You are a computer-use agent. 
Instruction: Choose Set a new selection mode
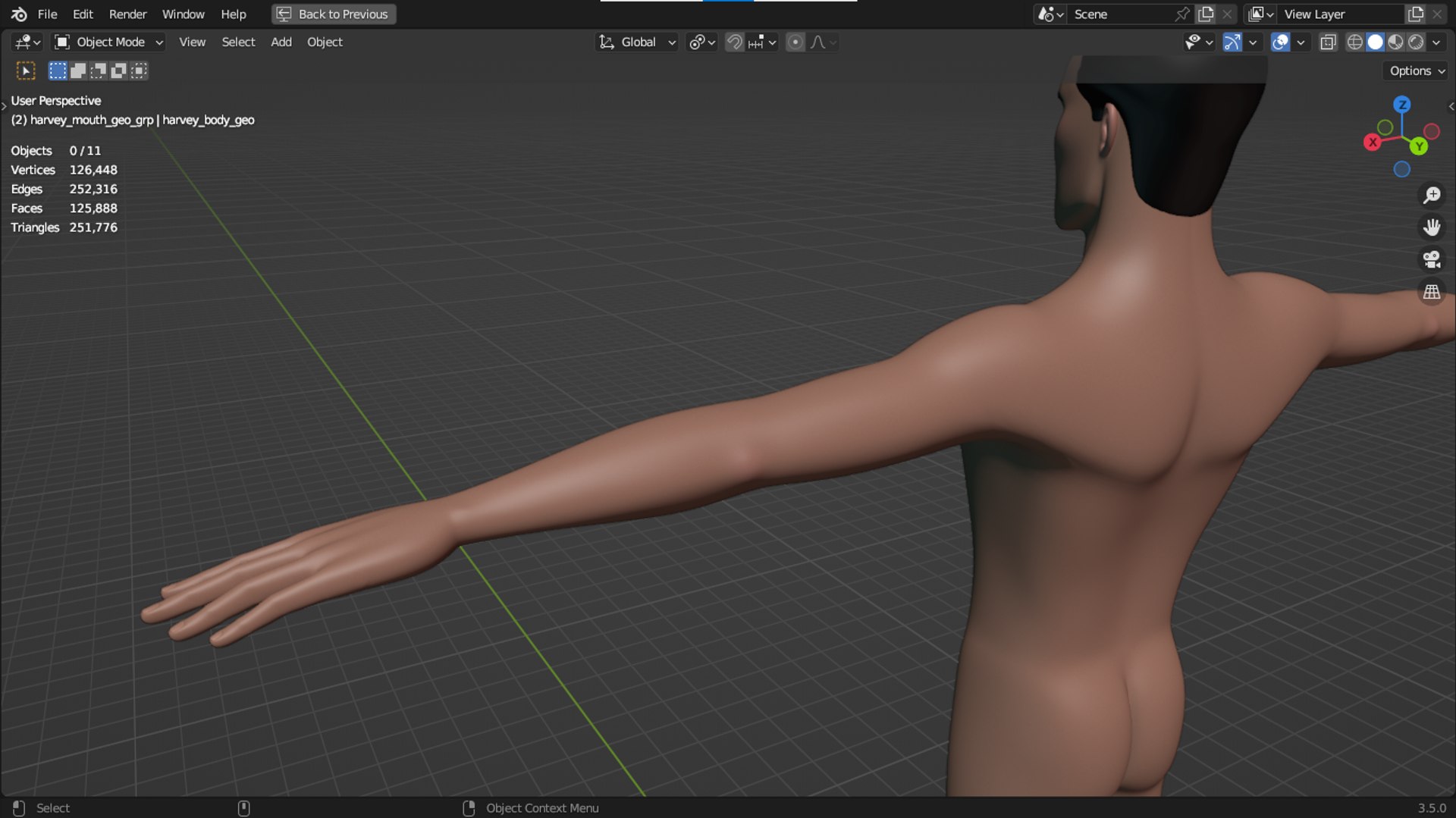click(58, 71)
